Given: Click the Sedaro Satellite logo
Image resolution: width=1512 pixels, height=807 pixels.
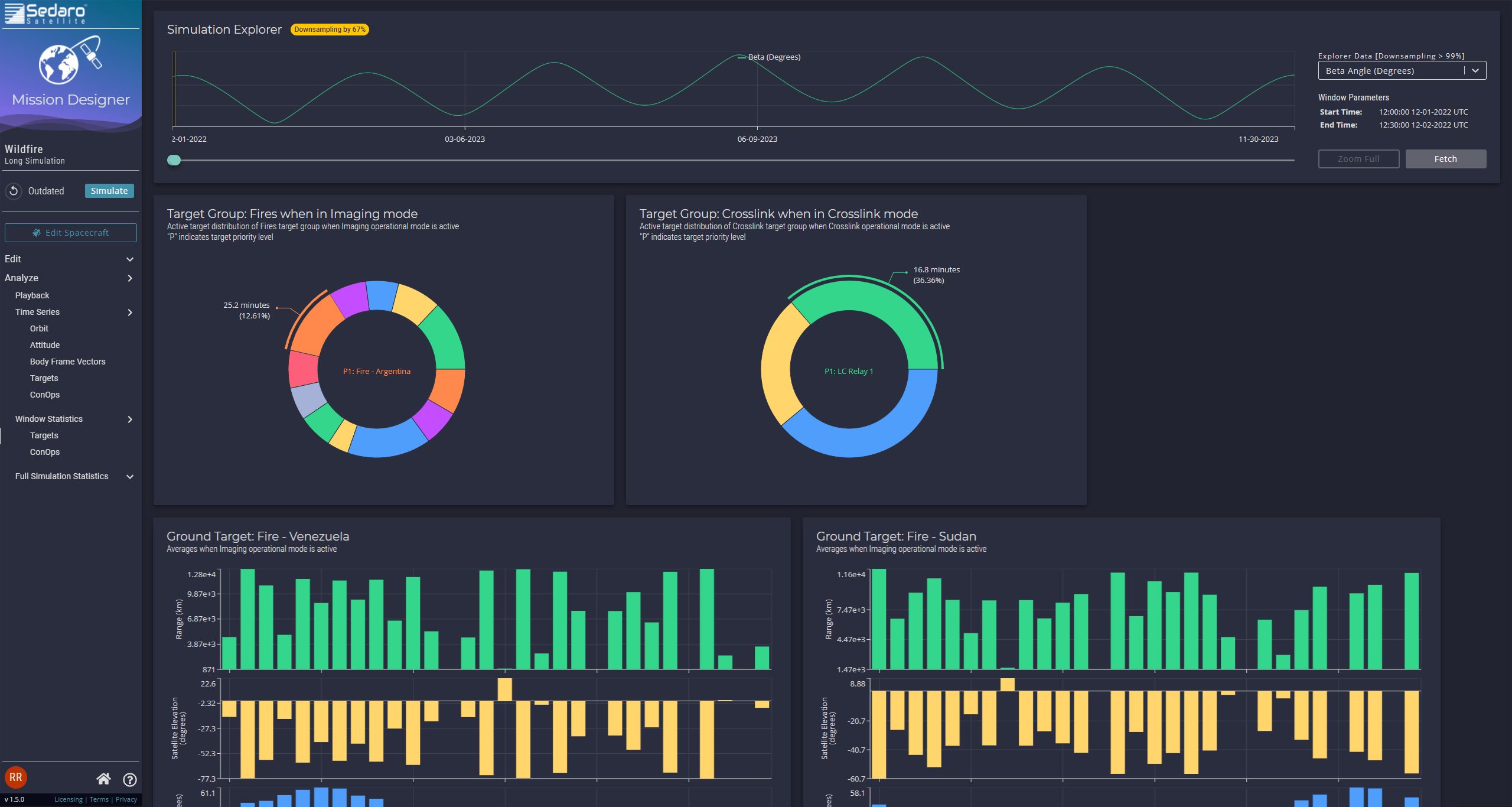Looking at the screenshot, I should 46,13.
